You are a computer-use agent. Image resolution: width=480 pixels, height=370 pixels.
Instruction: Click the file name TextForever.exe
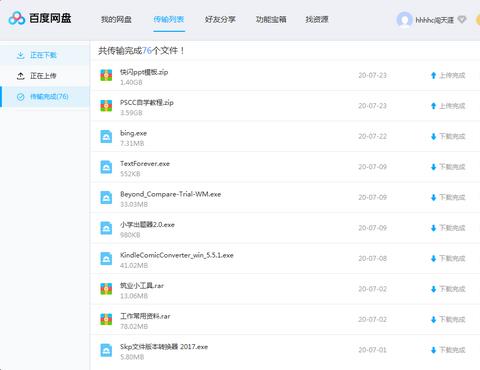[x=145, y=163]
